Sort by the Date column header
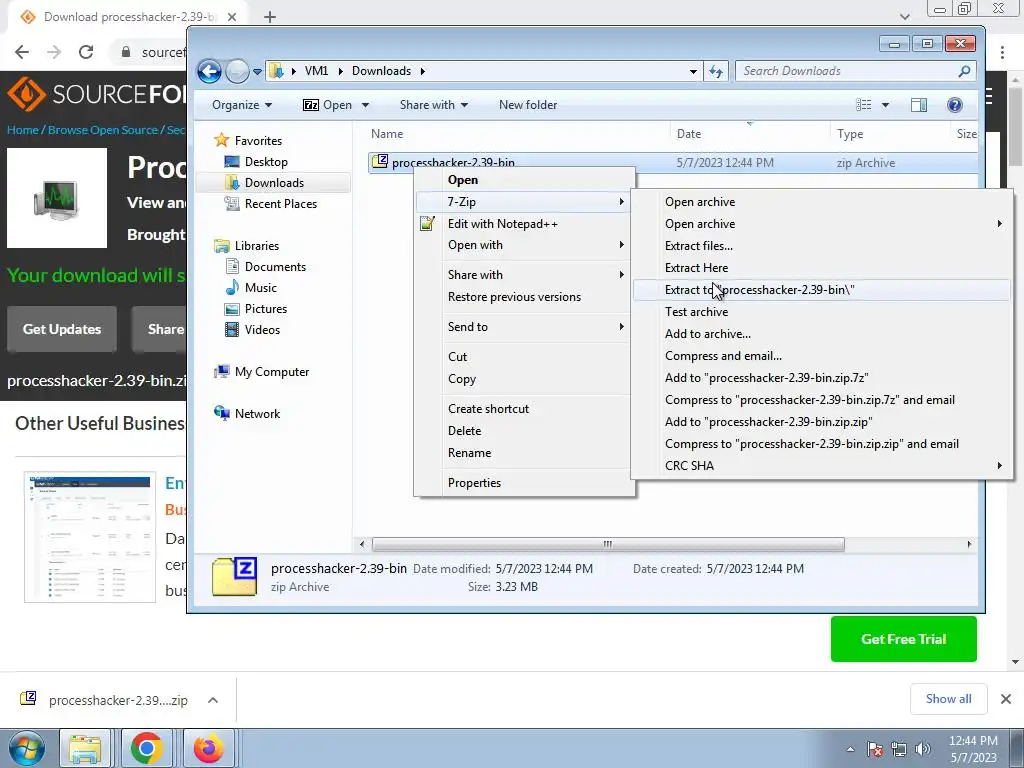Image resolution: width=1024 pixels, height=768 pixels. 688,134
